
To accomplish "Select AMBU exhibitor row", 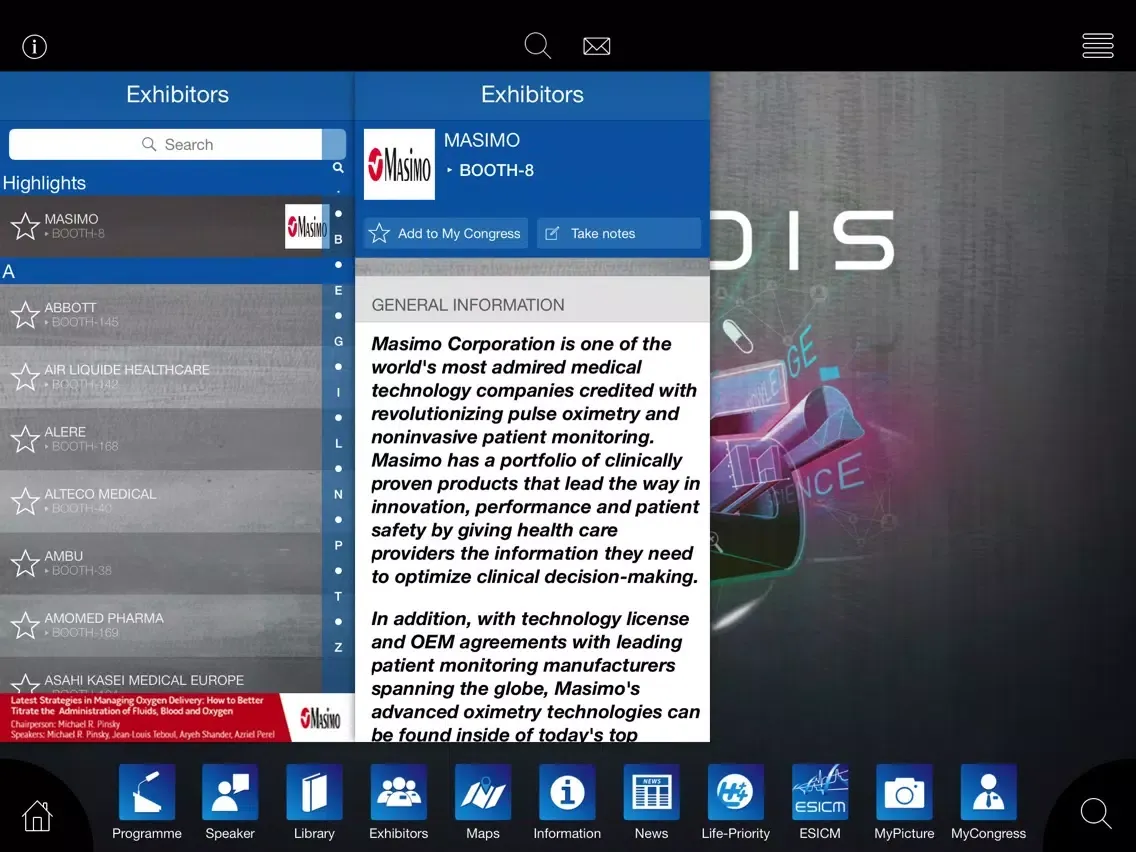I will [x=161, y=563].
